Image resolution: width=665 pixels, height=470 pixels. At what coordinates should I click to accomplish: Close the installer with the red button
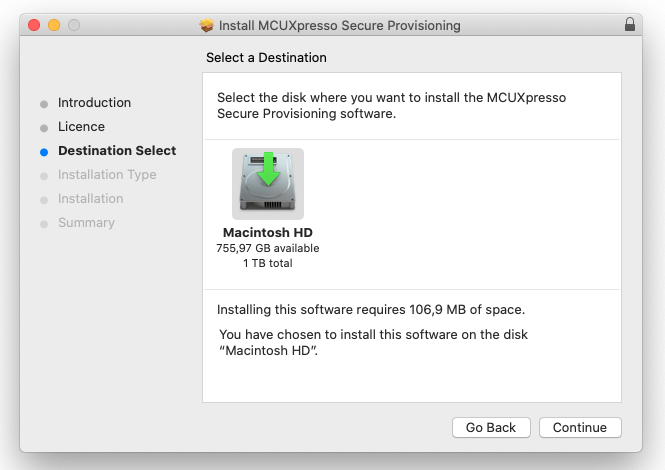tap(34, 24)
